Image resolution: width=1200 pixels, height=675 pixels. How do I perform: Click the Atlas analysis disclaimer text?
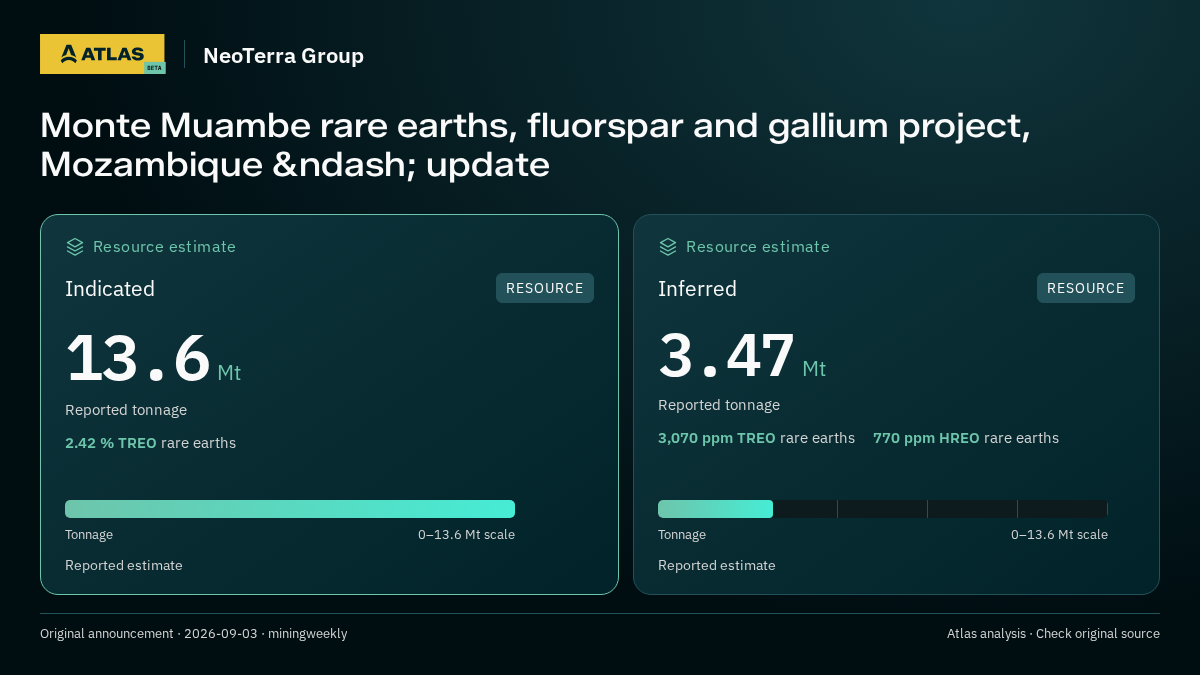[1053, 634]
